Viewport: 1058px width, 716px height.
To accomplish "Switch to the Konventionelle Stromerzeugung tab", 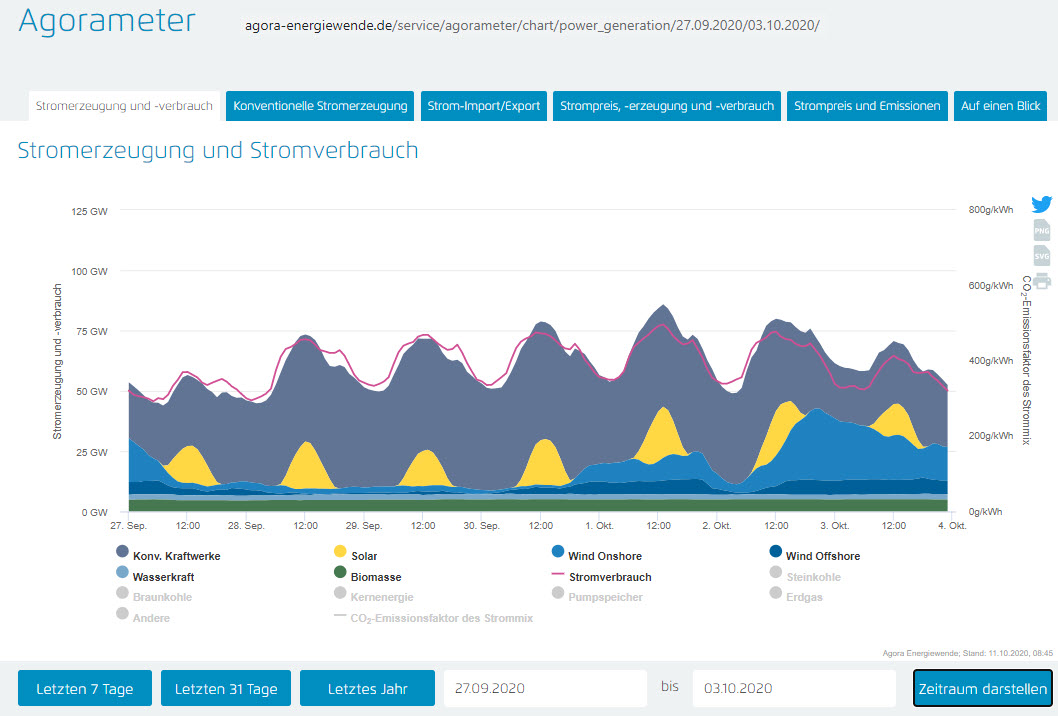I will pyautogui.click(x=320, y=106).
